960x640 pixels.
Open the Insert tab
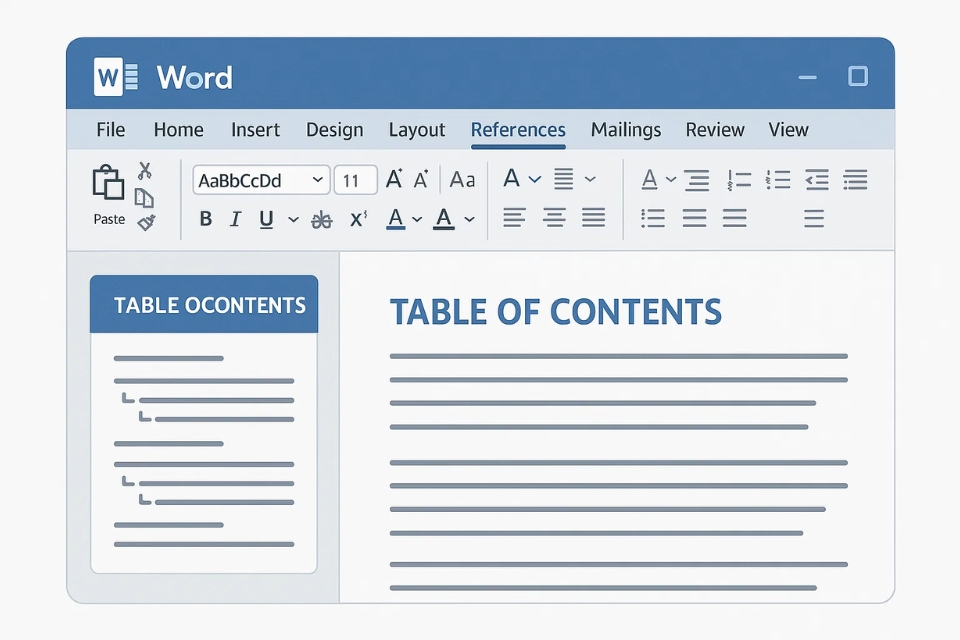(255, 130)
